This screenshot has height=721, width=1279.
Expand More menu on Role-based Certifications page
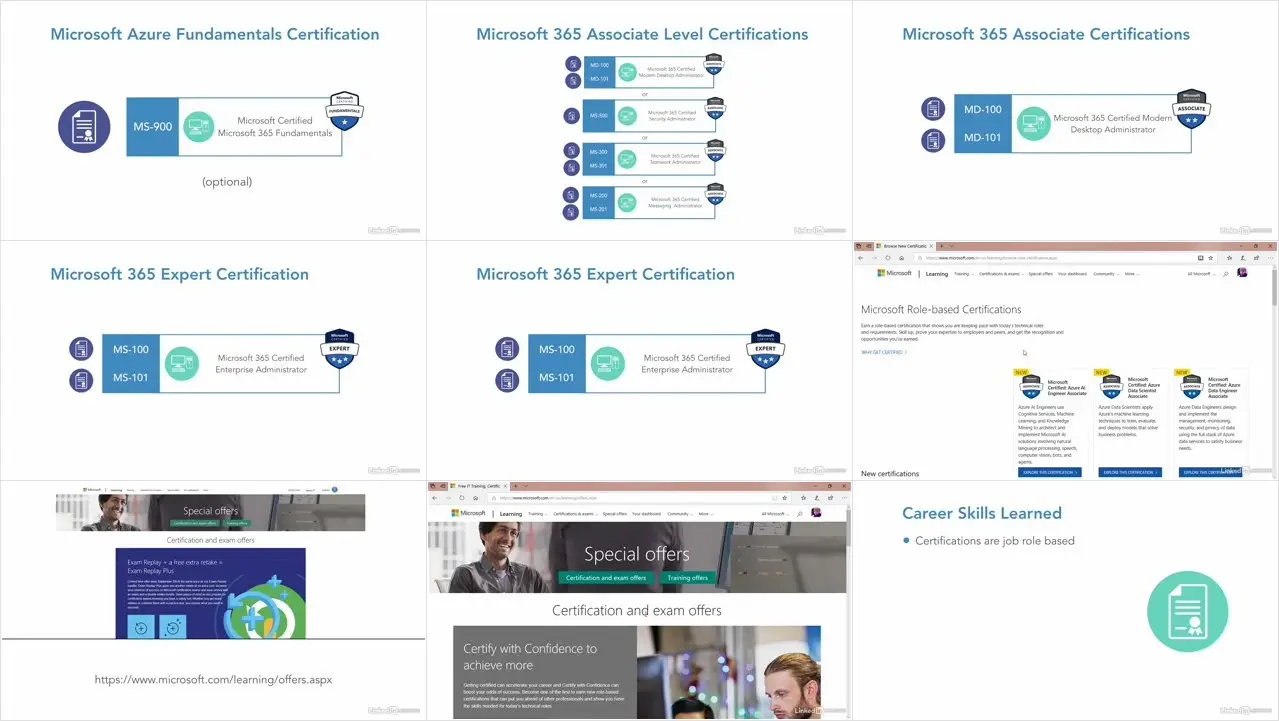pyautogui.click(x=1132, y=274)
